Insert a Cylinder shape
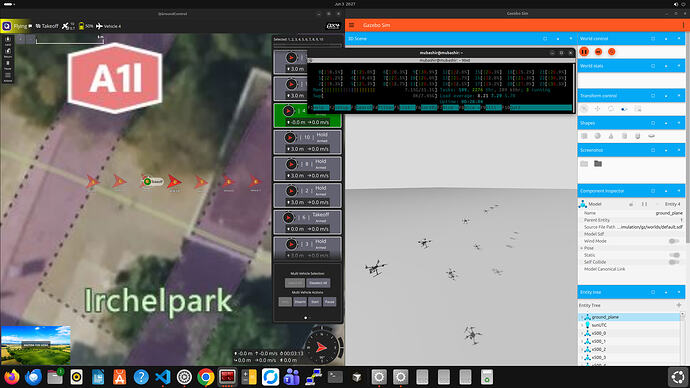Viewport: 690px width, 388px height. [624, 136]
